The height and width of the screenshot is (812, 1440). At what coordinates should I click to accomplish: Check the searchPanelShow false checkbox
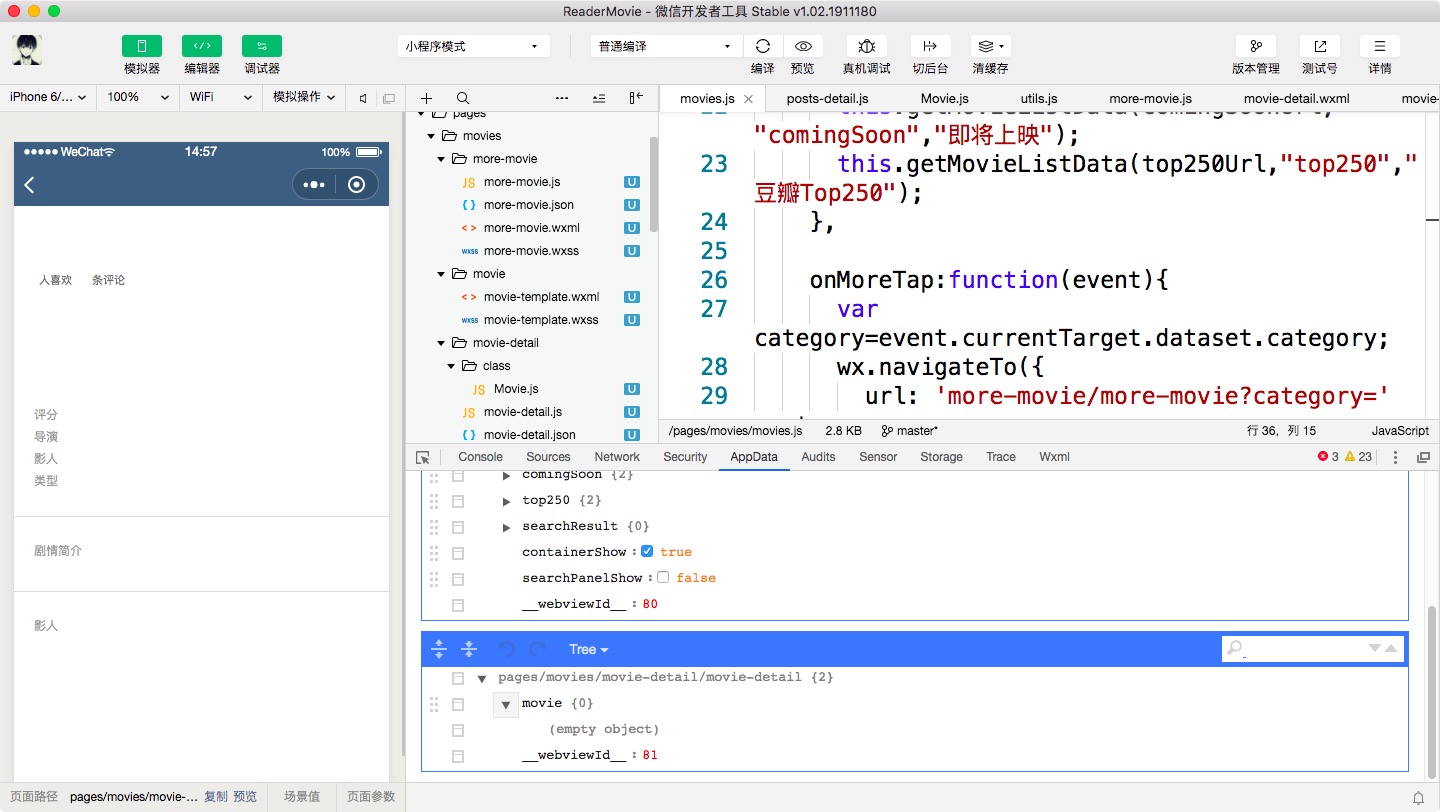coord(663,577)
